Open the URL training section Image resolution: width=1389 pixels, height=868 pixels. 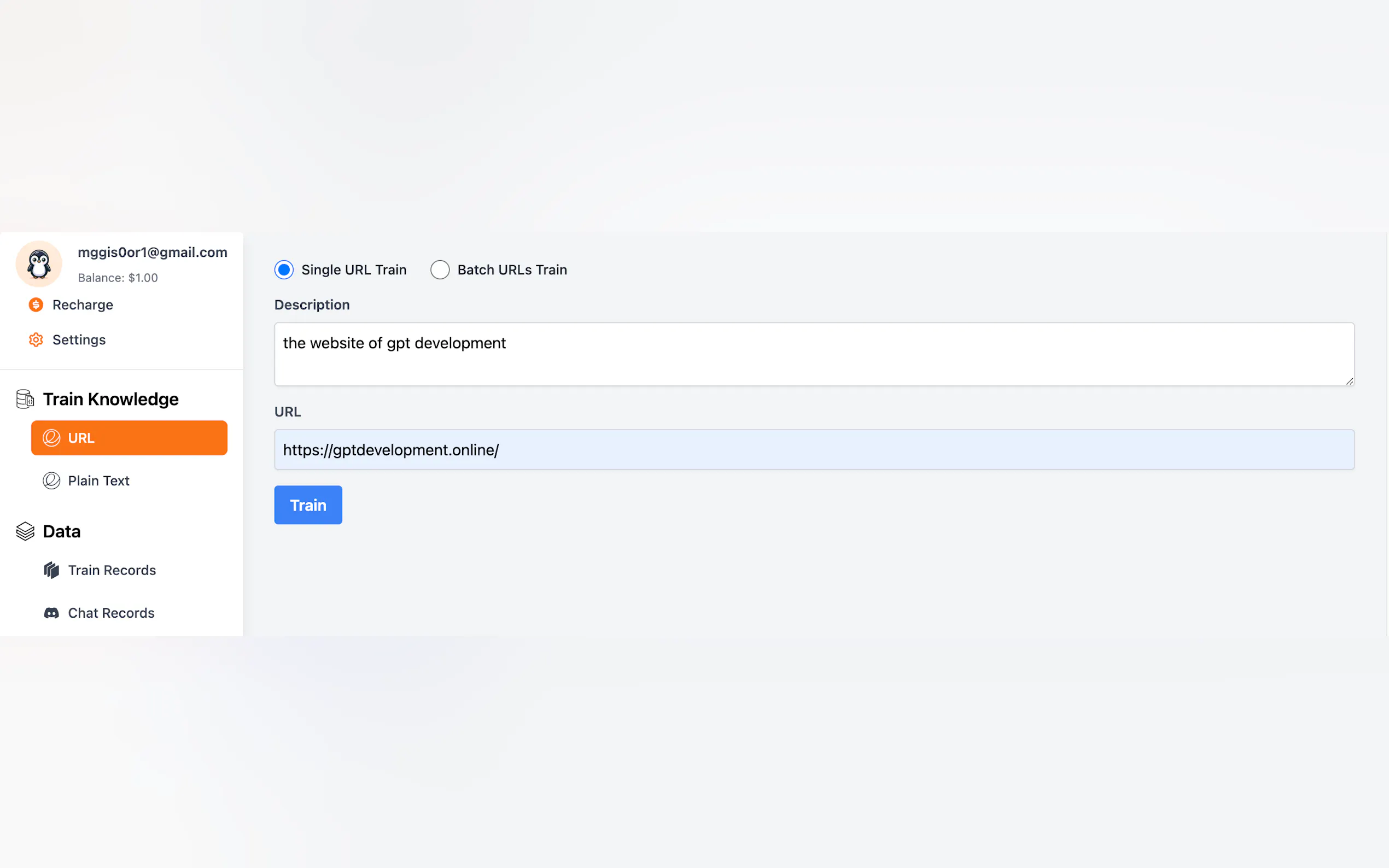[x=129, y=438]
